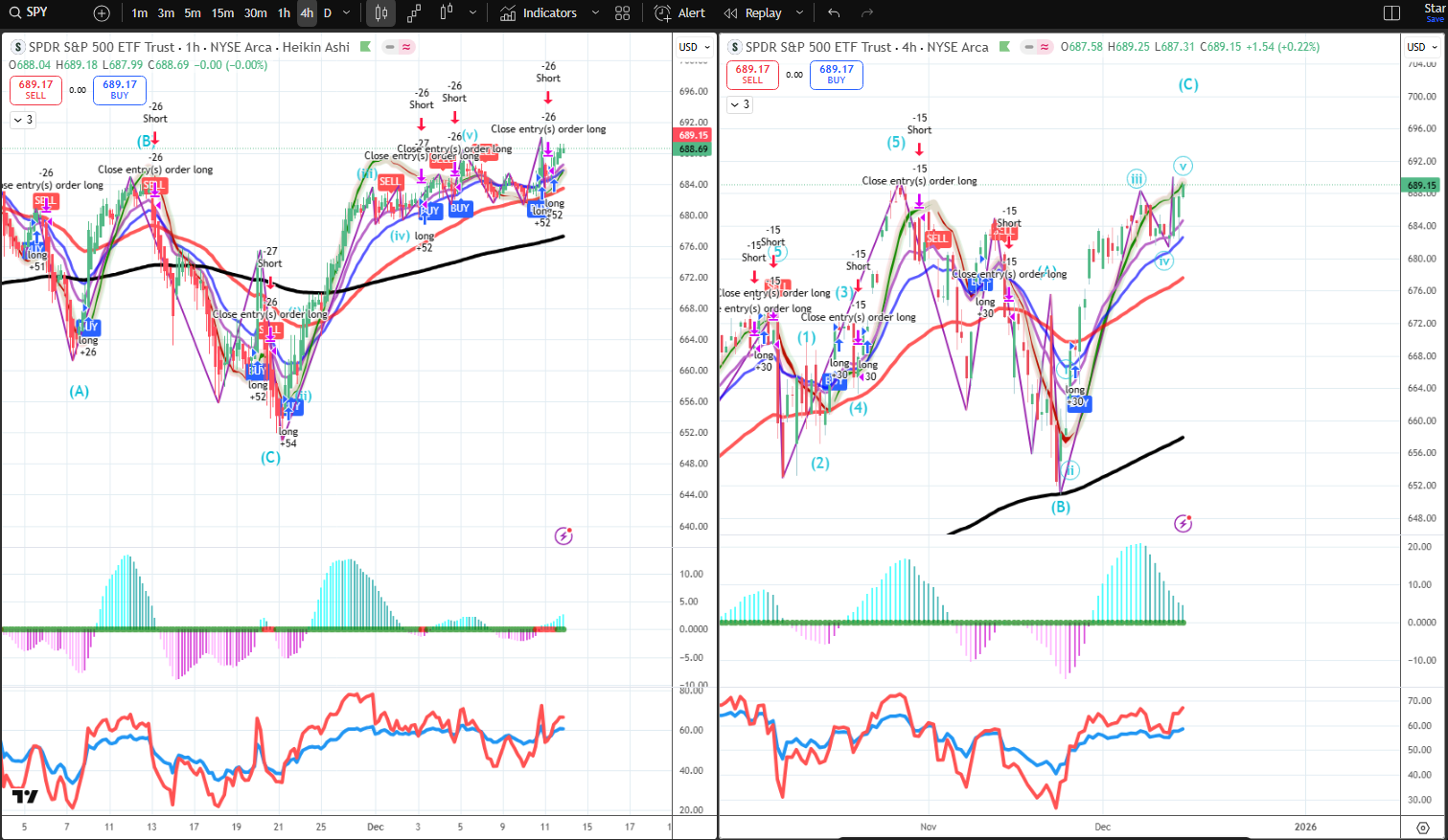Click the TradingView logo at bottom left

coord(25,796)
